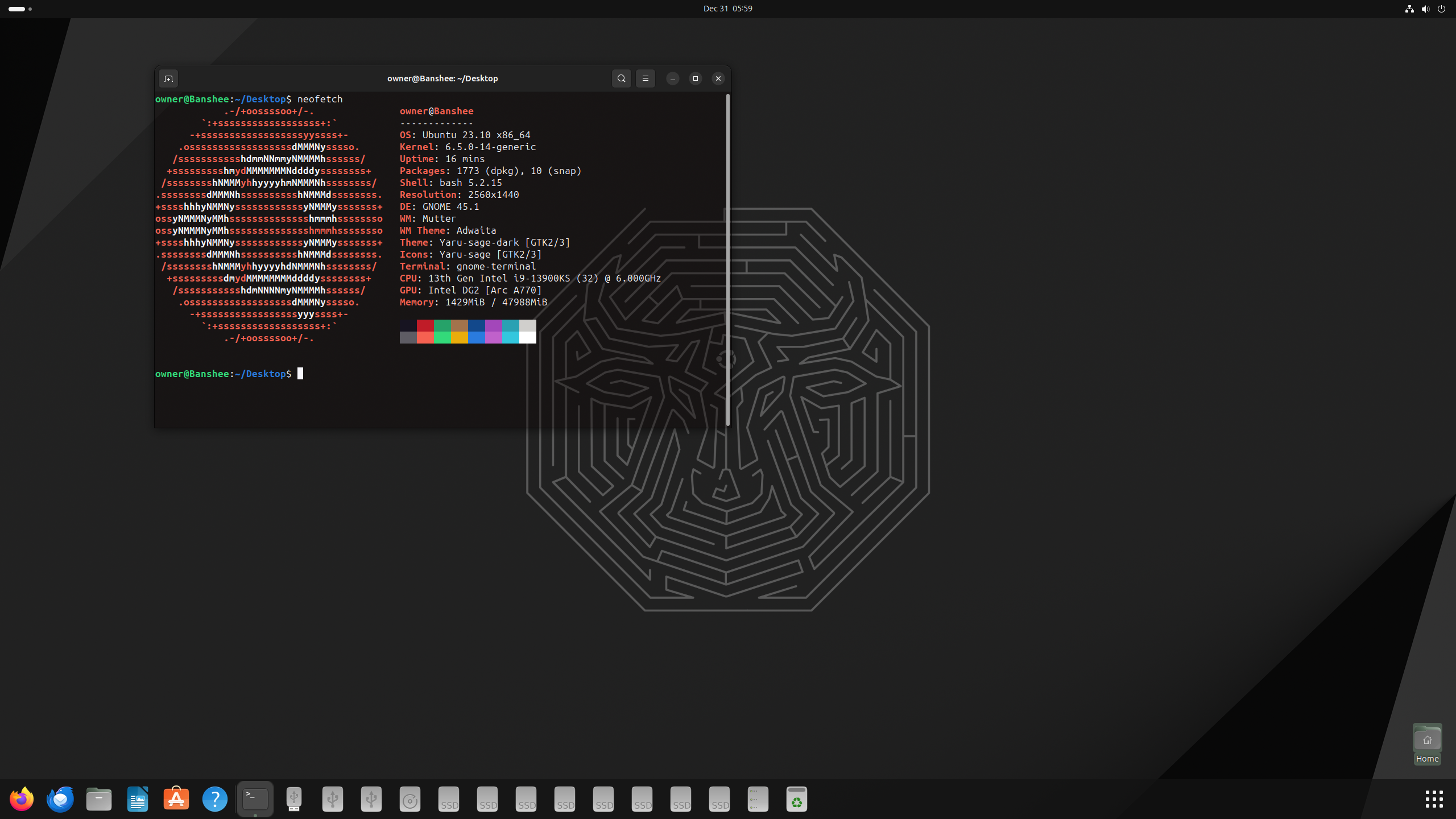Click the cursor at the empty terminal prompt

[x=300, y=374]
